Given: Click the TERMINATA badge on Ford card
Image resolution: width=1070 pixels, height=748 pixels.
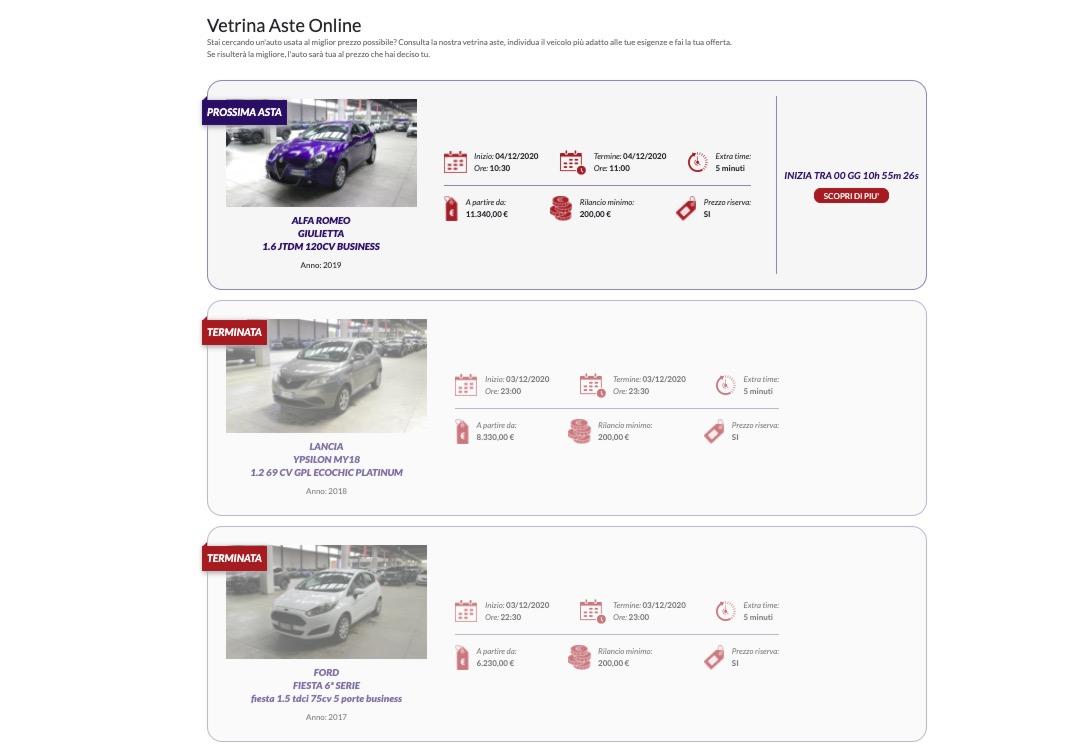Looking at the screenshot, I should 234,558.
